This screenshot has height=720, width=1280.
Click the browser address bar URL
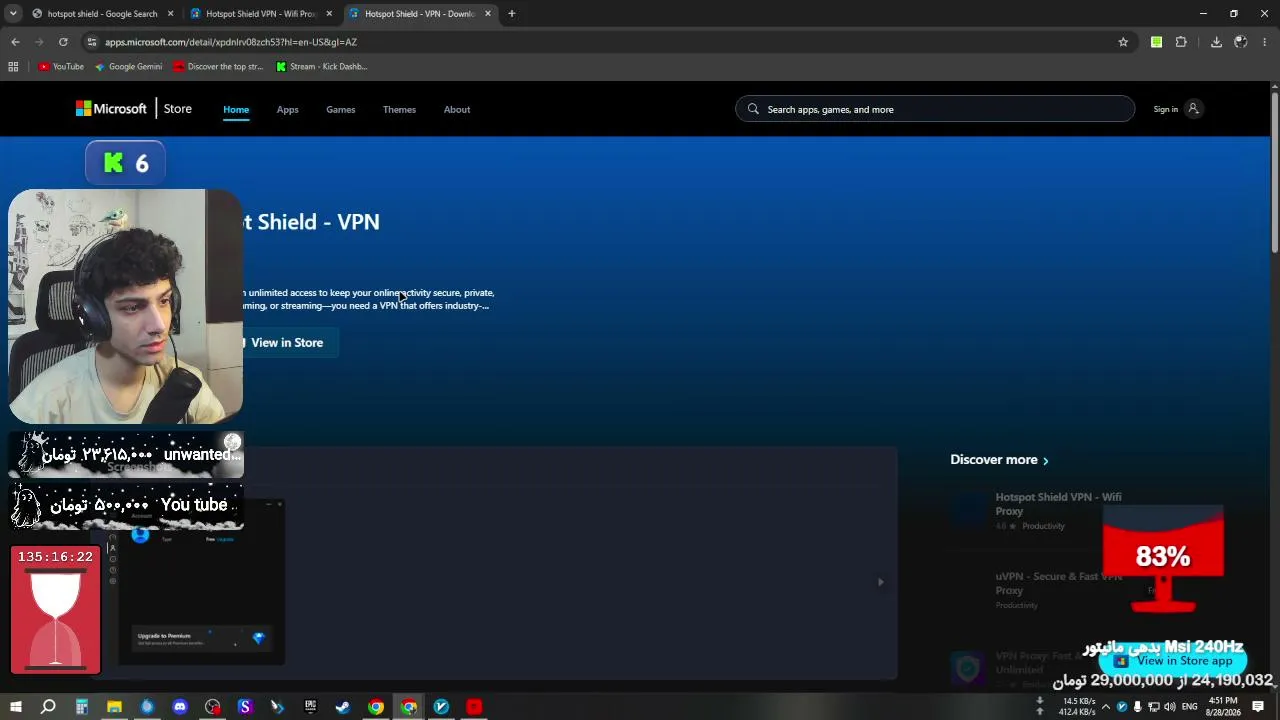coord(231,42)
